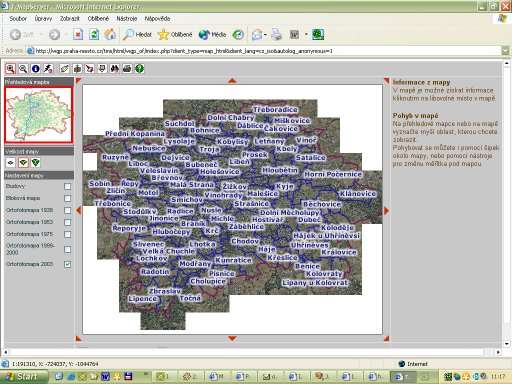Click the map print icon
The height and width of the screenshot is (384, 512).
(127, 69)
